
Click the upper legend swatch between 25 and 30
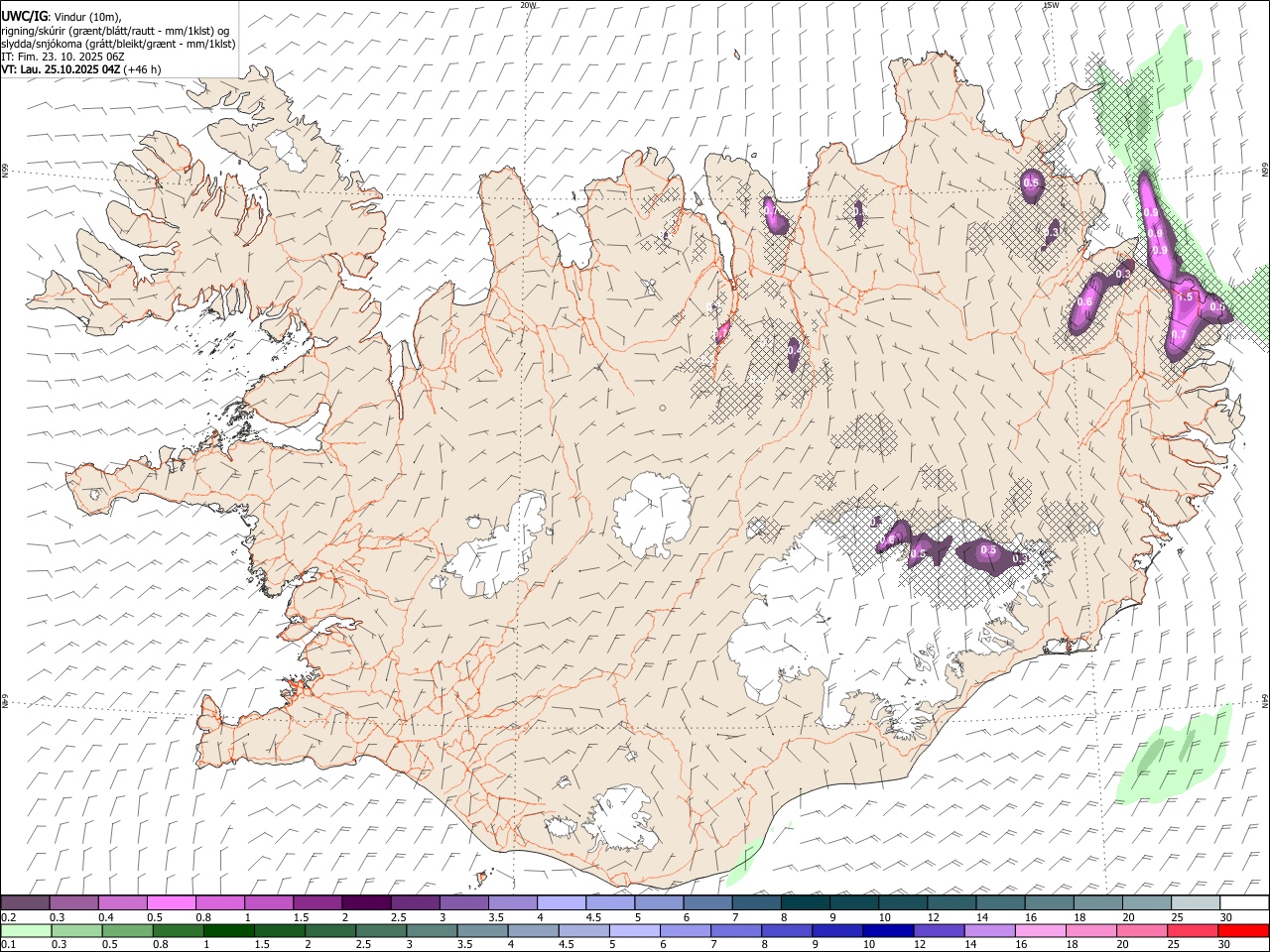coord(1197,903)
